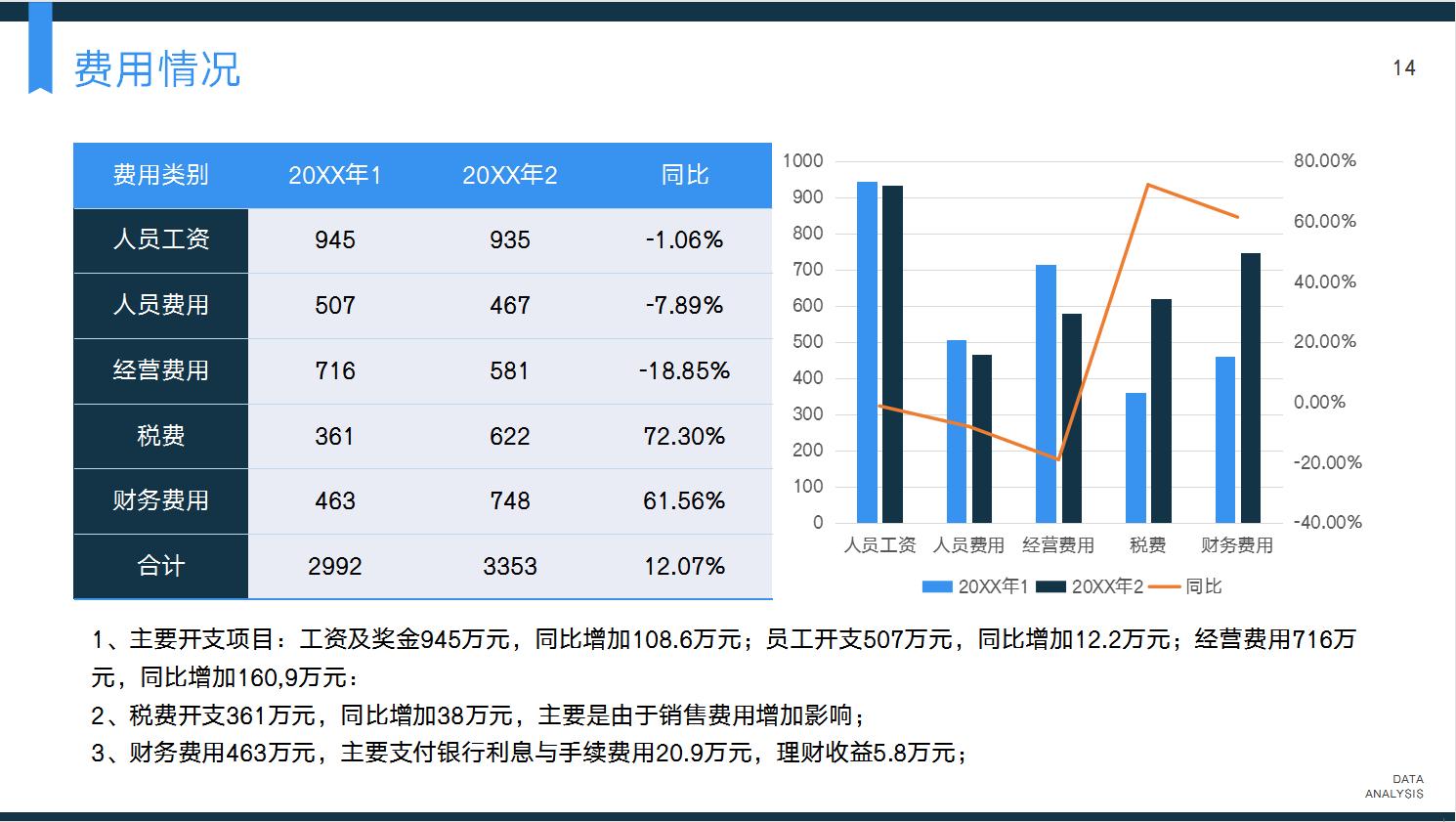This screenshot has width=1456, height=822.
Task: Expand the 同比 column header
Action: [x=684, y=176]
